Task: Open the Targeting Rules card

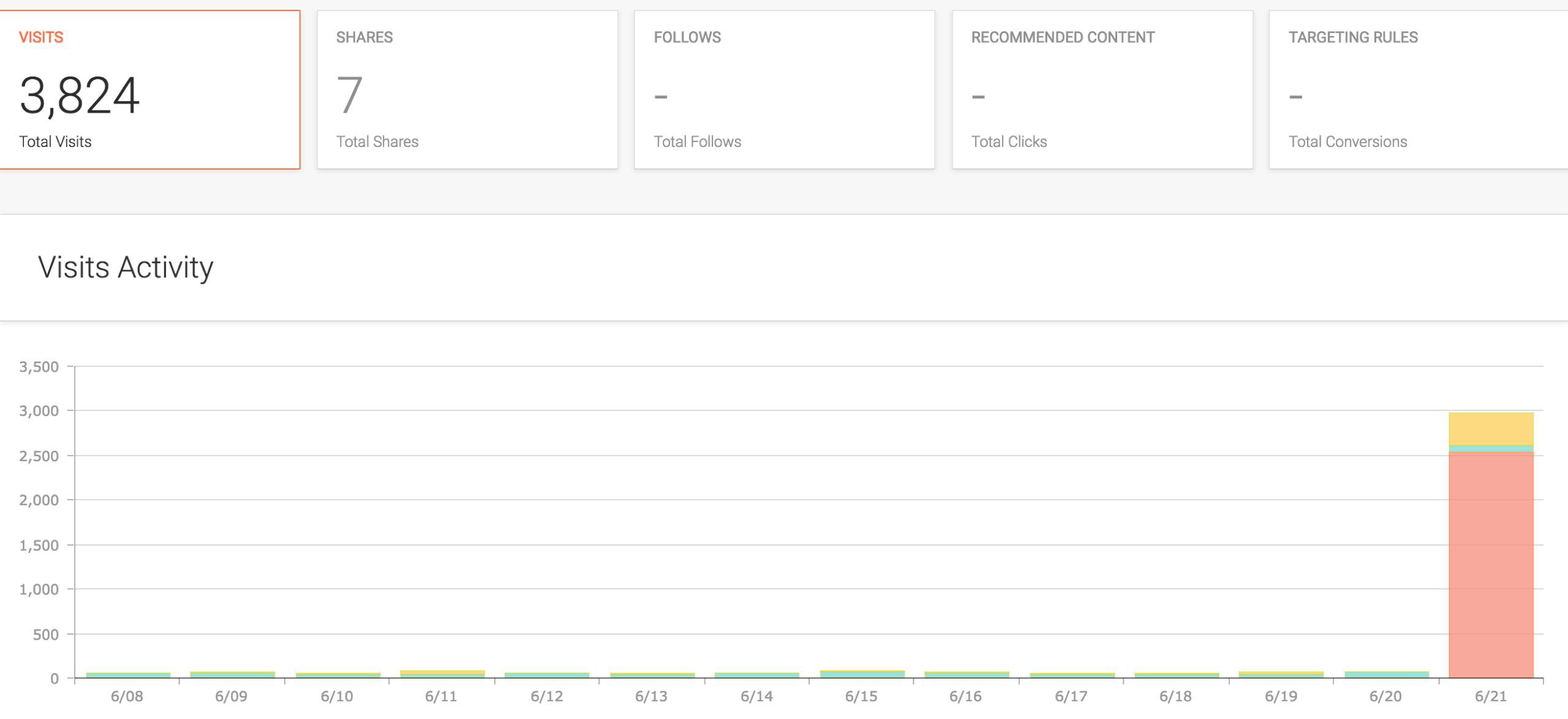Action: [x=1419, y=89]
